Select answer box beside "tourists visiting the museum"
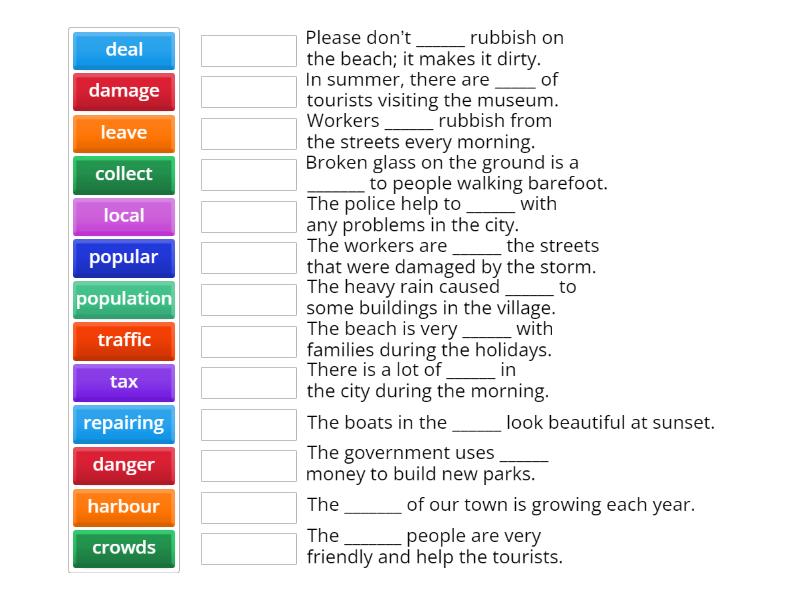The width and height of the screenshot is (800, 600). 249,91
